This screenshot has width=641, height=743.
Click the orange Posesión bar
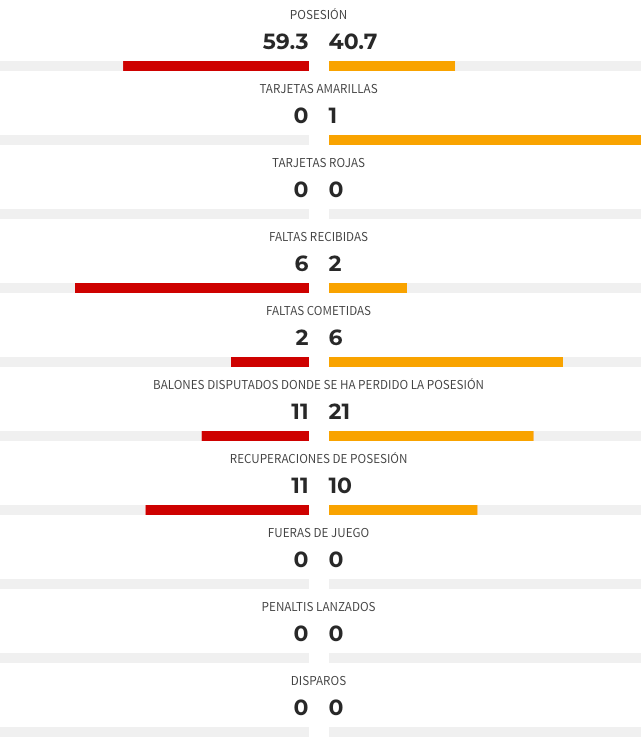(392, 66)
